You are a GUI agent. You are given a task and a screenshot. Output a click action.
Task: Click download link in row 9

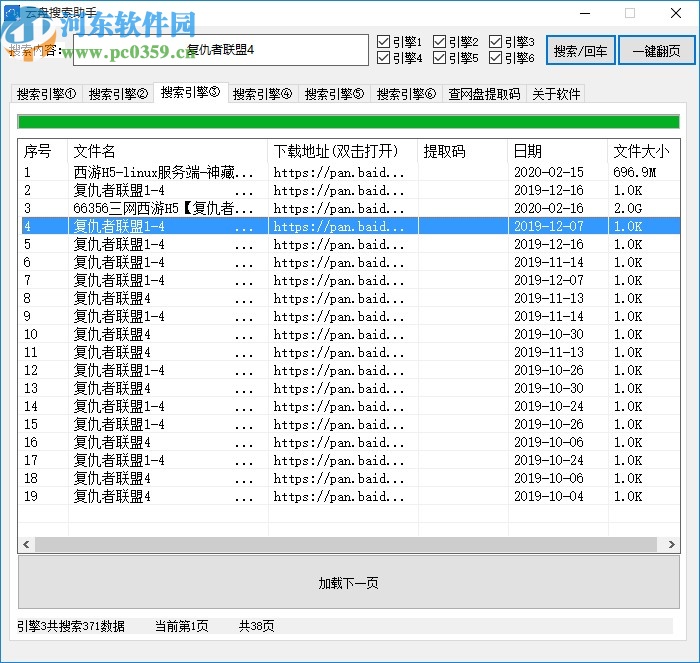pos(339,316)
